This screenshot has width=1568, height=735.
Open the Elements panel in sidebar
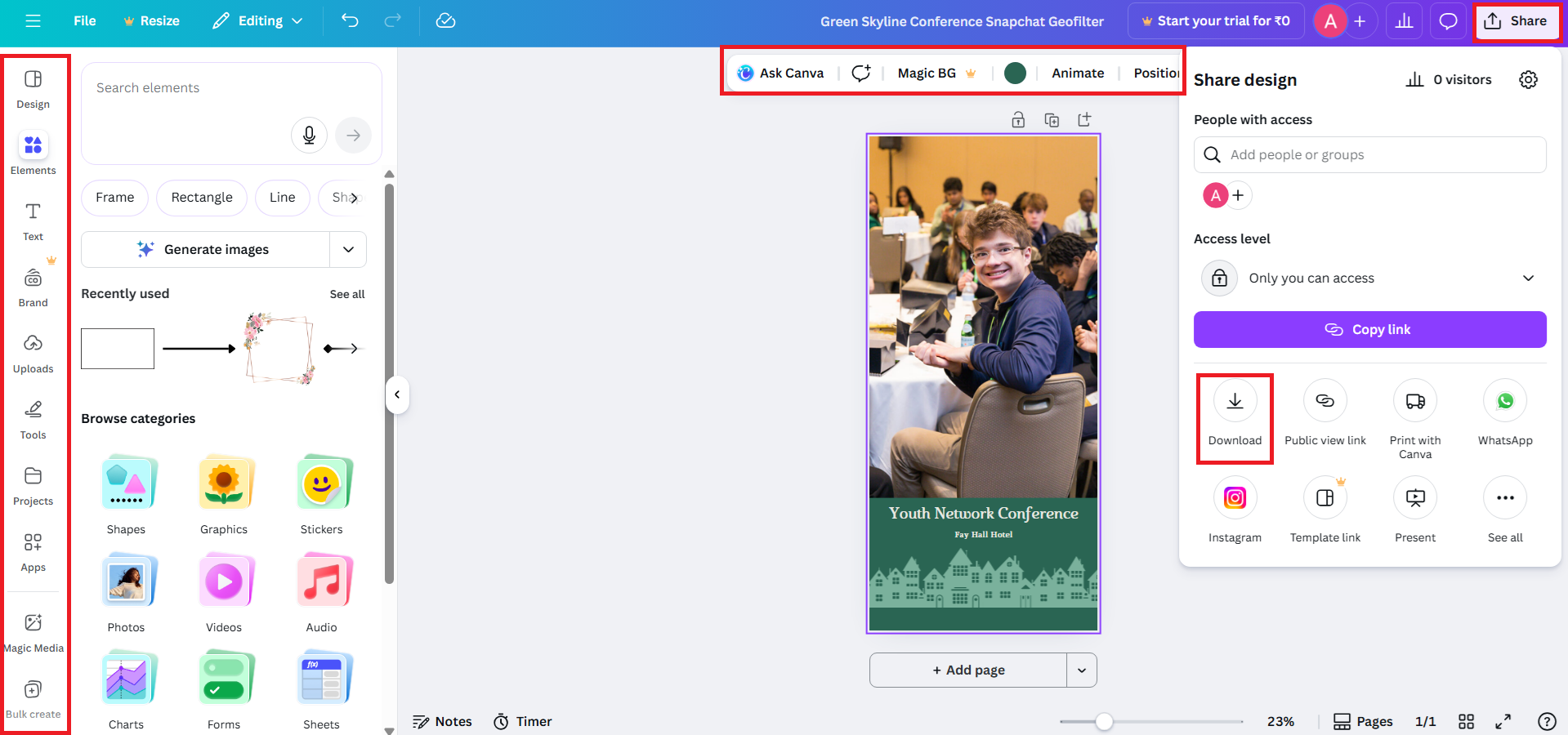coord(33,155)
